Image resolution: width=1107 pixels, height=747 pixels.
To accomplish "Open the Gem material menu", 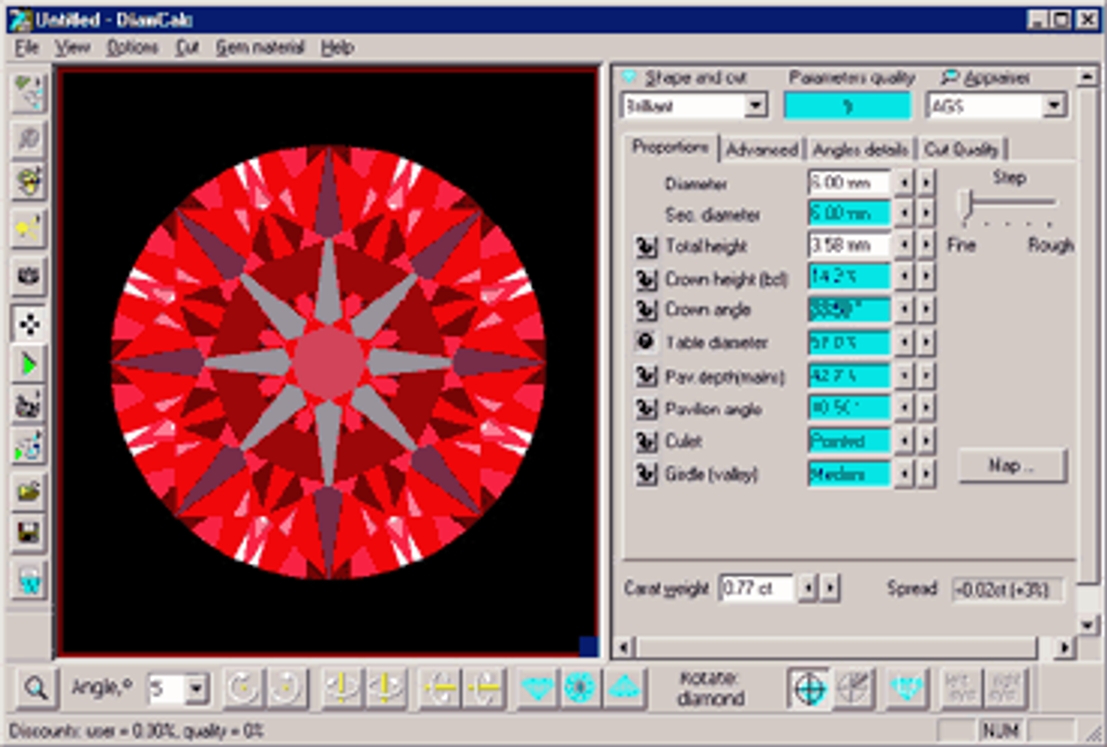I will coord(260,47).
